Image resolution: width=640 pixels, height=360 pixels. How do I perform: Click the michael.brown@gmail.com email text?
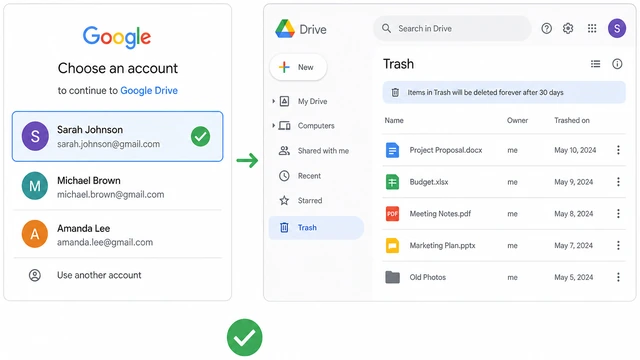tap(110, 195)
